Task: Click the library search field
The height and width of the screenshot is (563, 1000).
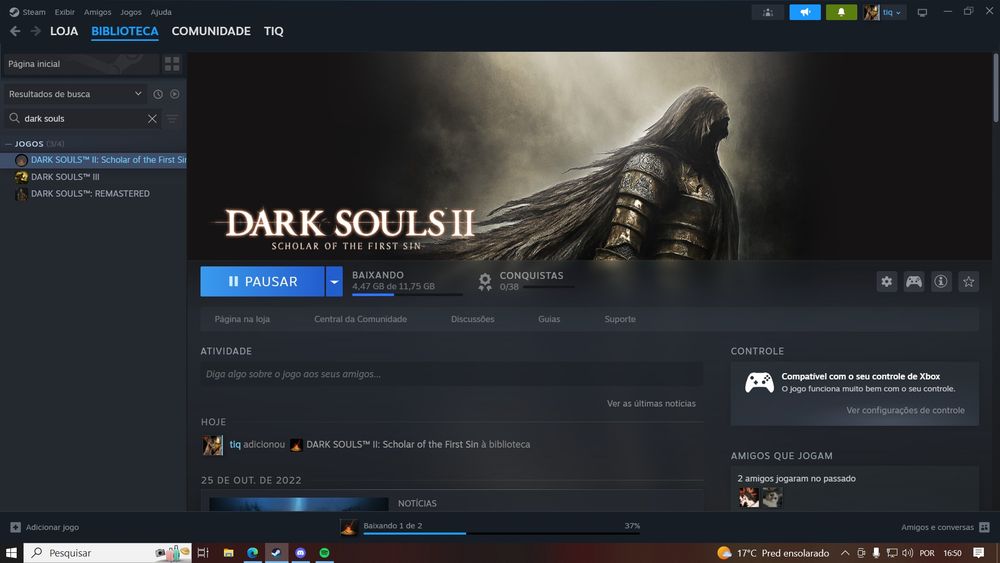Action: point(83,119)
